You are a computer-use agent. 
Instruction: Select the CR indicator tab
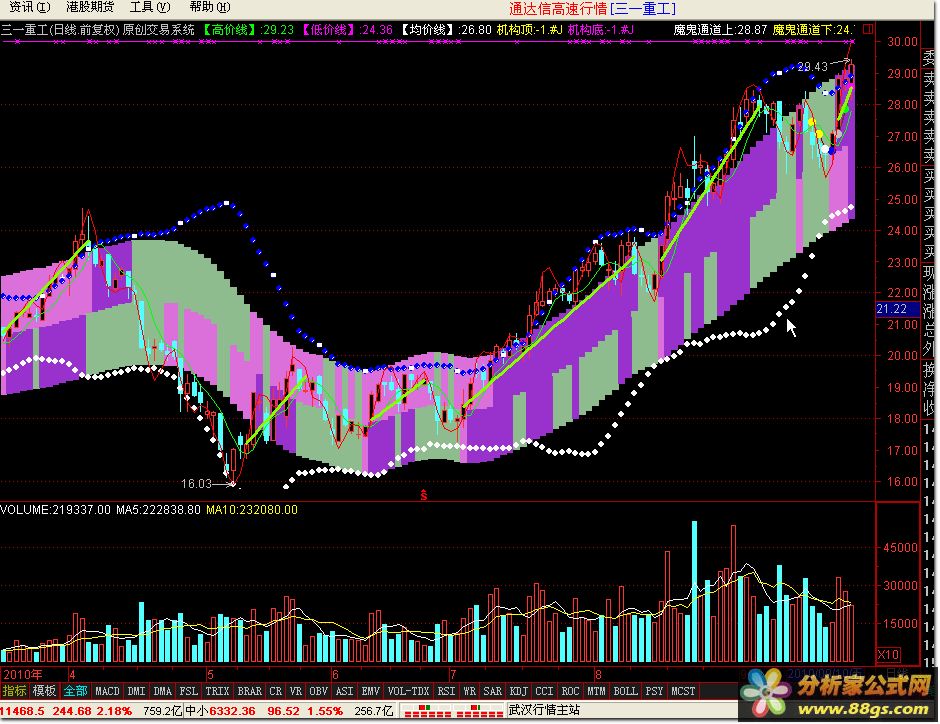tap(275, 691)
